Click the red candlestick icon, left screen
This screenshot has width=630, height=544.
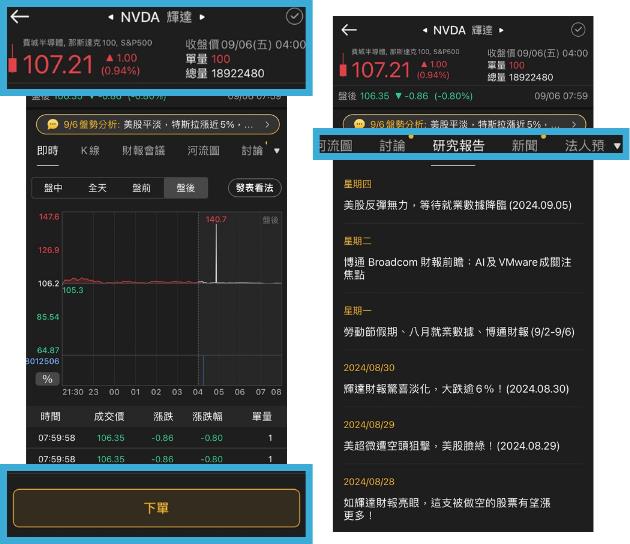tap(13, 60)
